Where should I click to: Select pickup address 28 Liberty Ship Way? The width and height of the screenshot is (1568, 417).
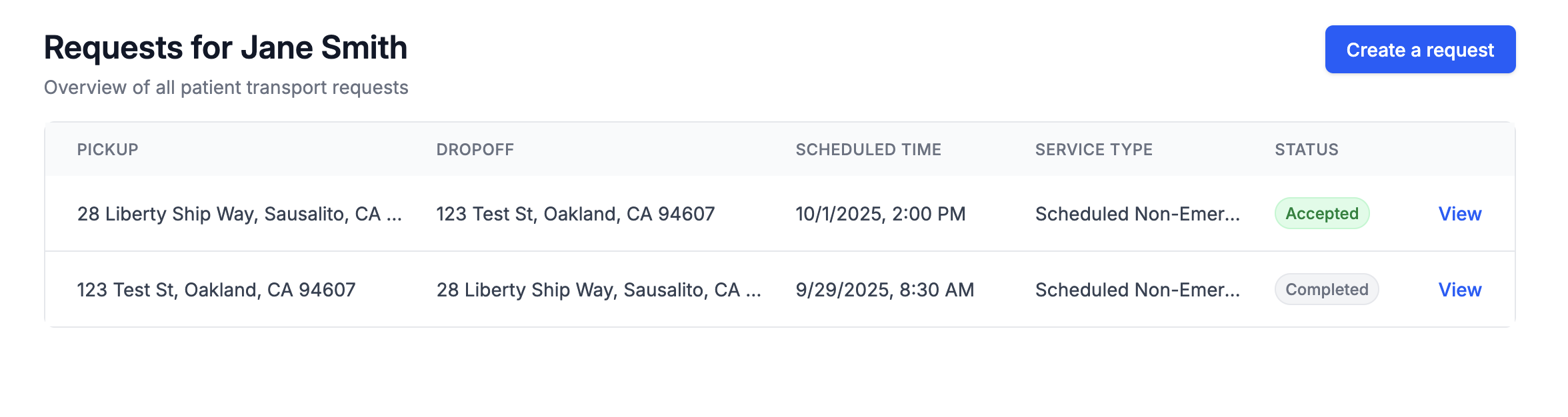(x=239, y=214)
